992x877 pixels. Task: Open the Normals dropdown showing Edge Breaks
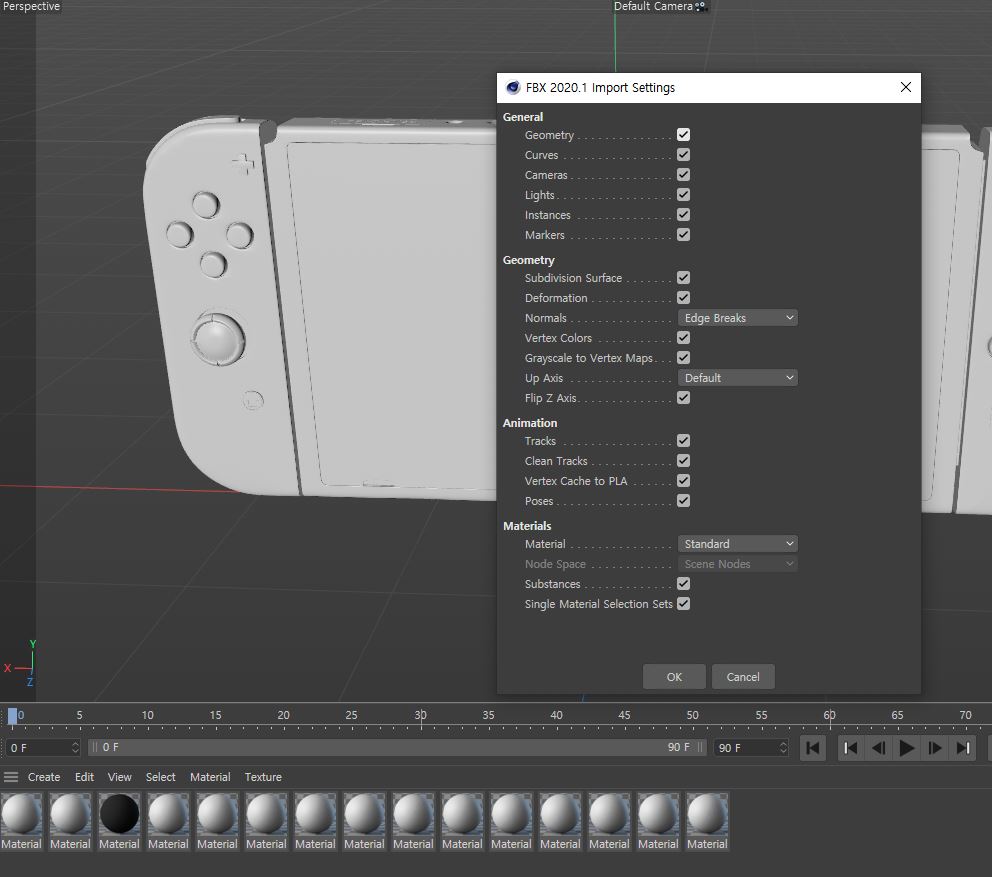click(x=737, y=318)
